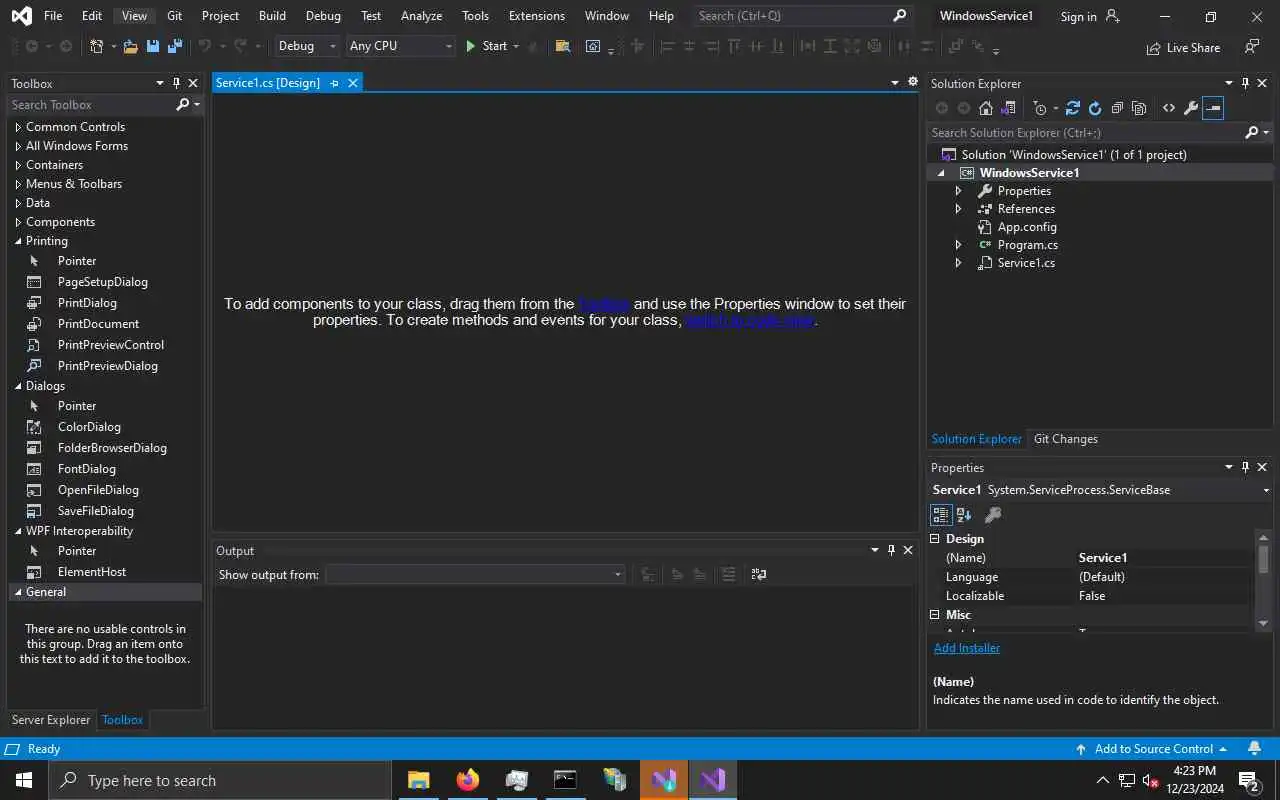1280x800 pixels.
Task: Click the New Project toolbar icon
Action: [97, 46]
